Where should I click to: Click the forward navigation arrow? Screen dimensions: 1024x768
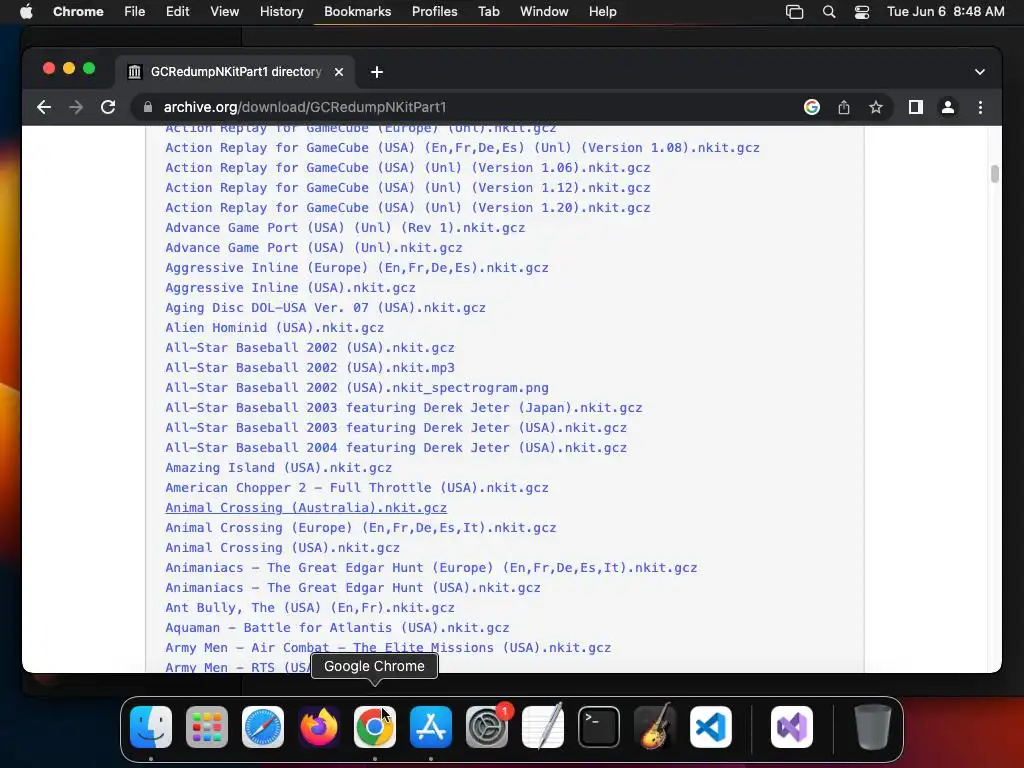[76, 107]
